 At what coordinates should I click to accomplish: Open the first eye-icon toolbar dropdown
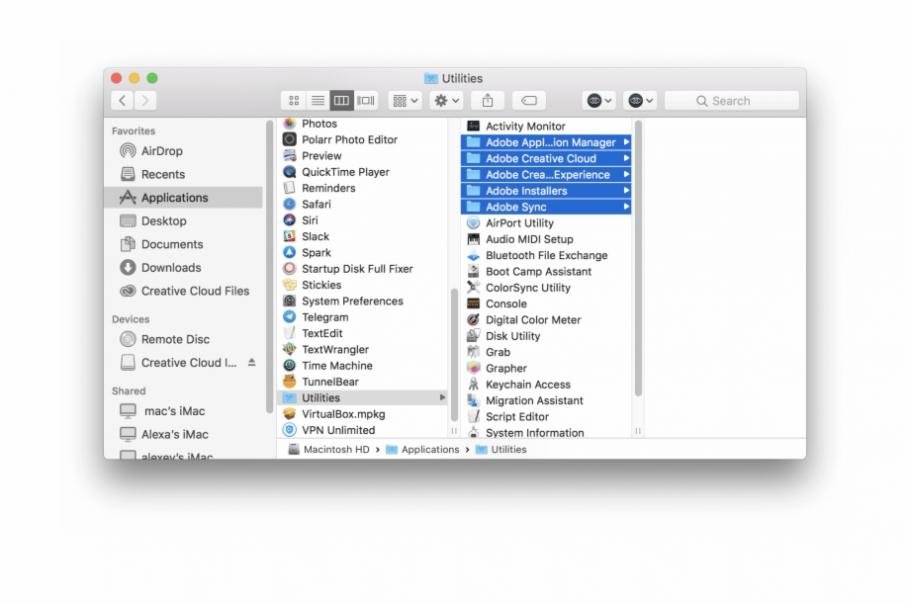[x=599, y=101]
